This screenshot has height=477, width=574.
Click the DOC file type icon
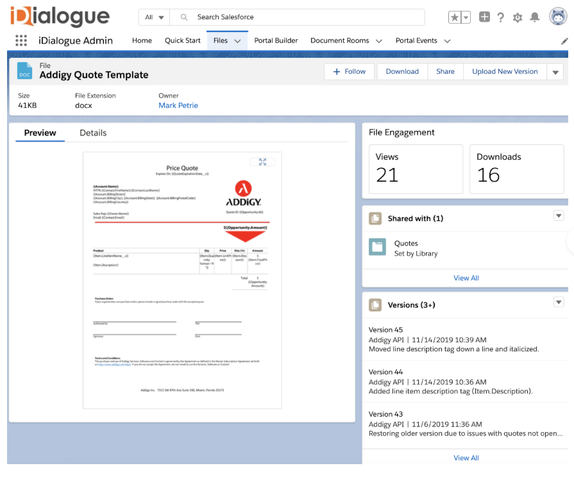25,71
